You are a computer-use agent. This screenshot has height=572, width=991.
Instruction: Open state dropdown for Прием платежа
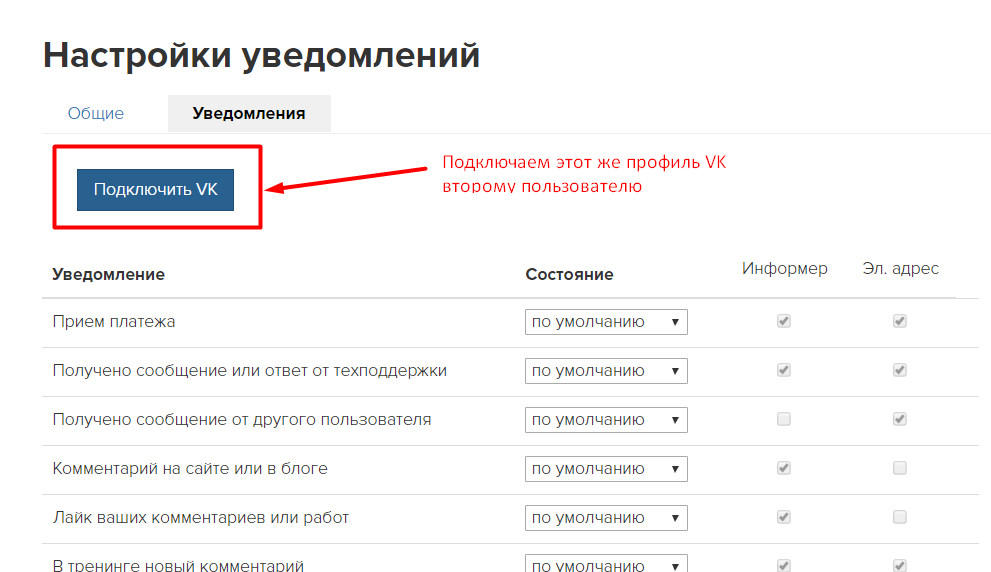pyautogui.click(x=606, y=322)
